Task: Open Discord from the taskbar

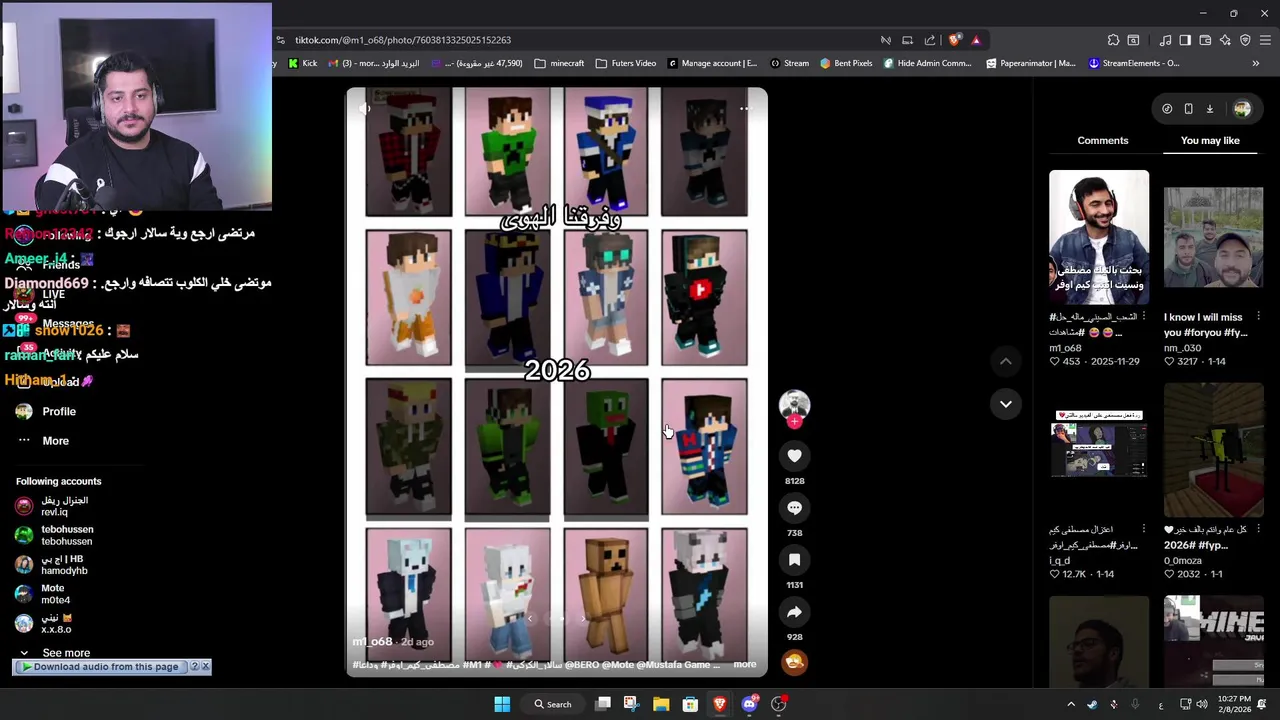Action: pos(750,704)
